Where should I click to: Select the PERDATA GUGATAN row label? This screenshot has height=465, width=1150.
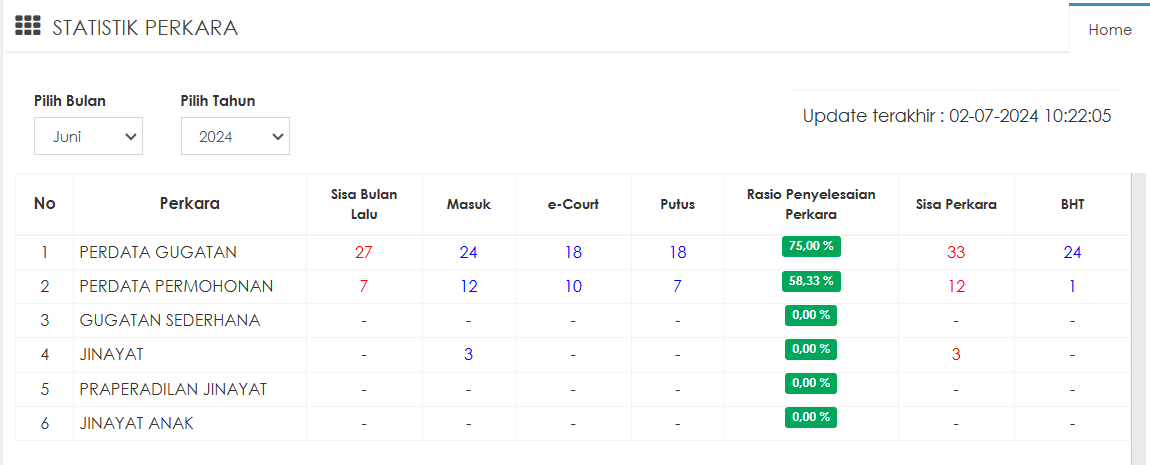click(158, 252)
